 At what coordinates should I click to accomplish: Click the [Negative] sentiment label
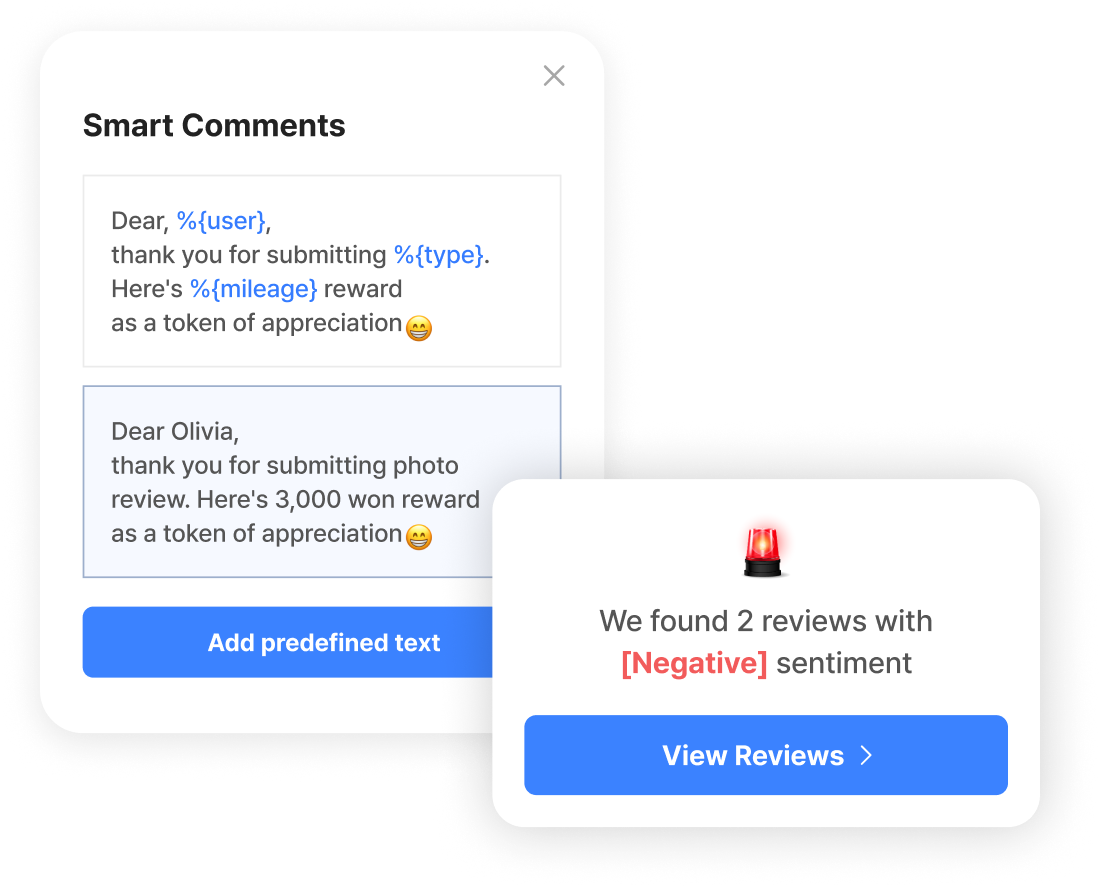click(x=693, y=662)
